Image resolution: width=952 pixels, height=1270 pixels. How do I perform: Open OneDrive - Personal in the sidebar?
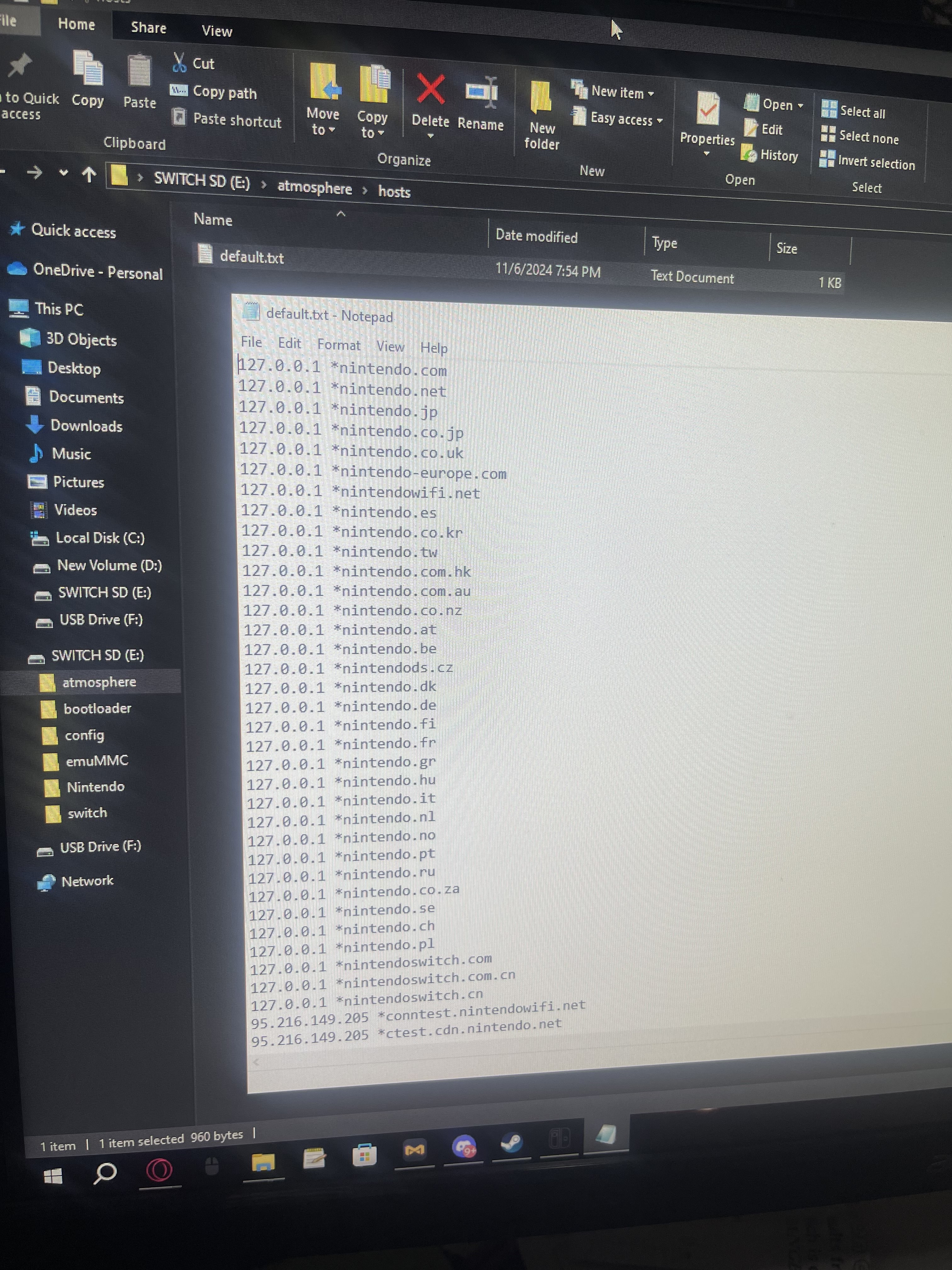click(x=98, y=271)
